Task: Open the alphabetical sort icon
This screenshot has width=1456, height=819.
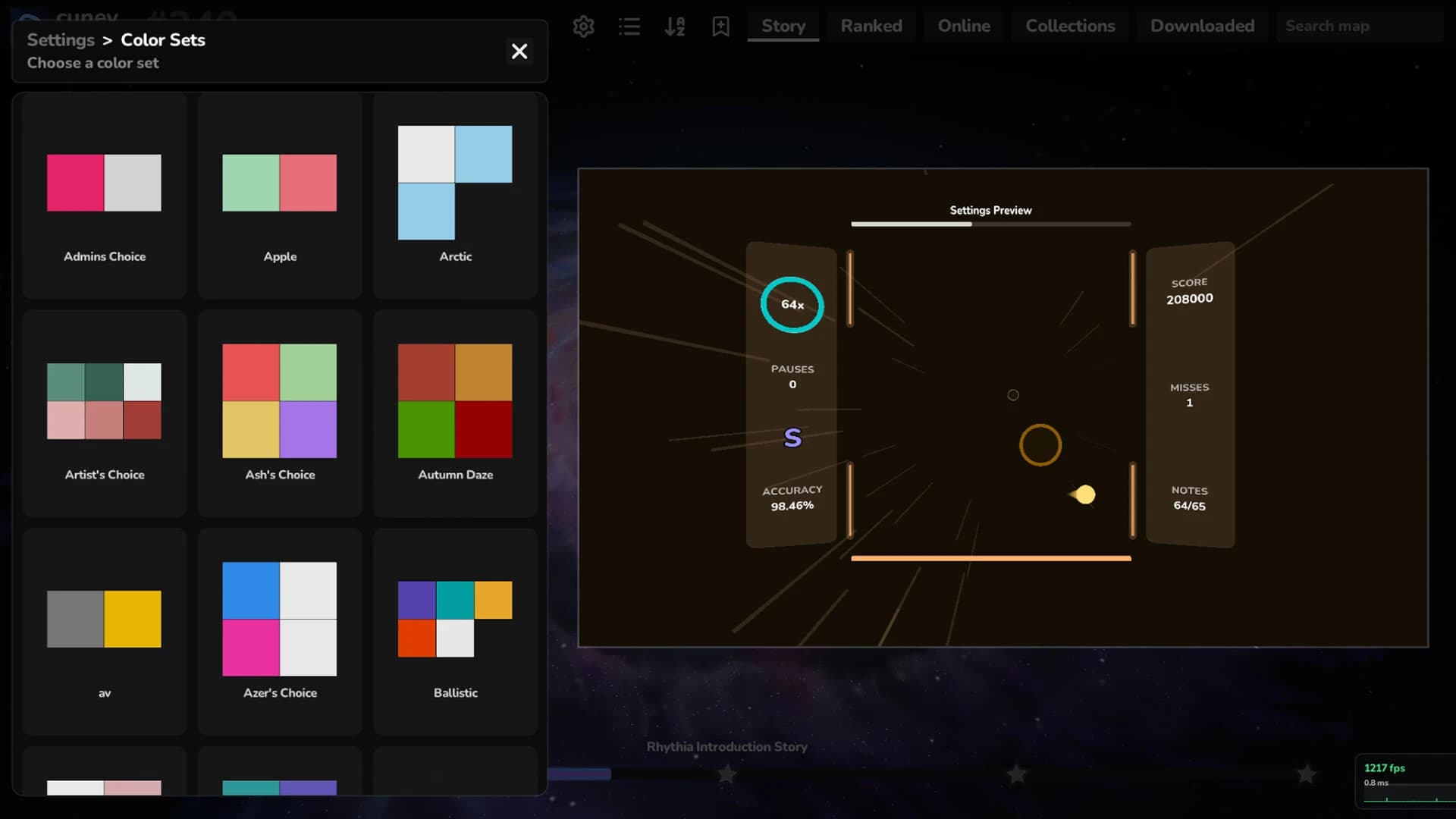Action: pos(674,27)
